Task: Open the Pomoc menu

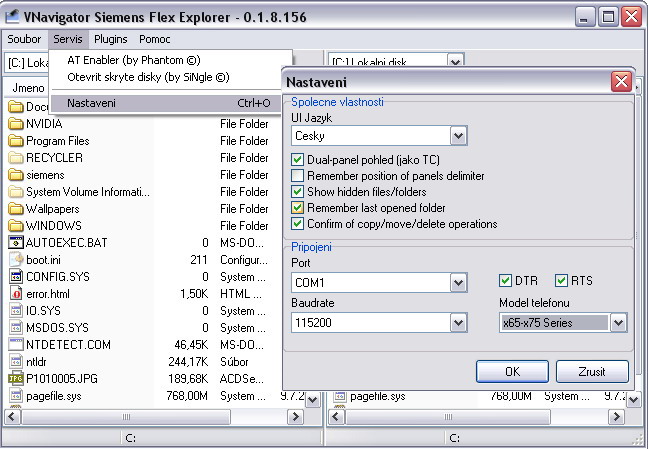Action: 155,39
